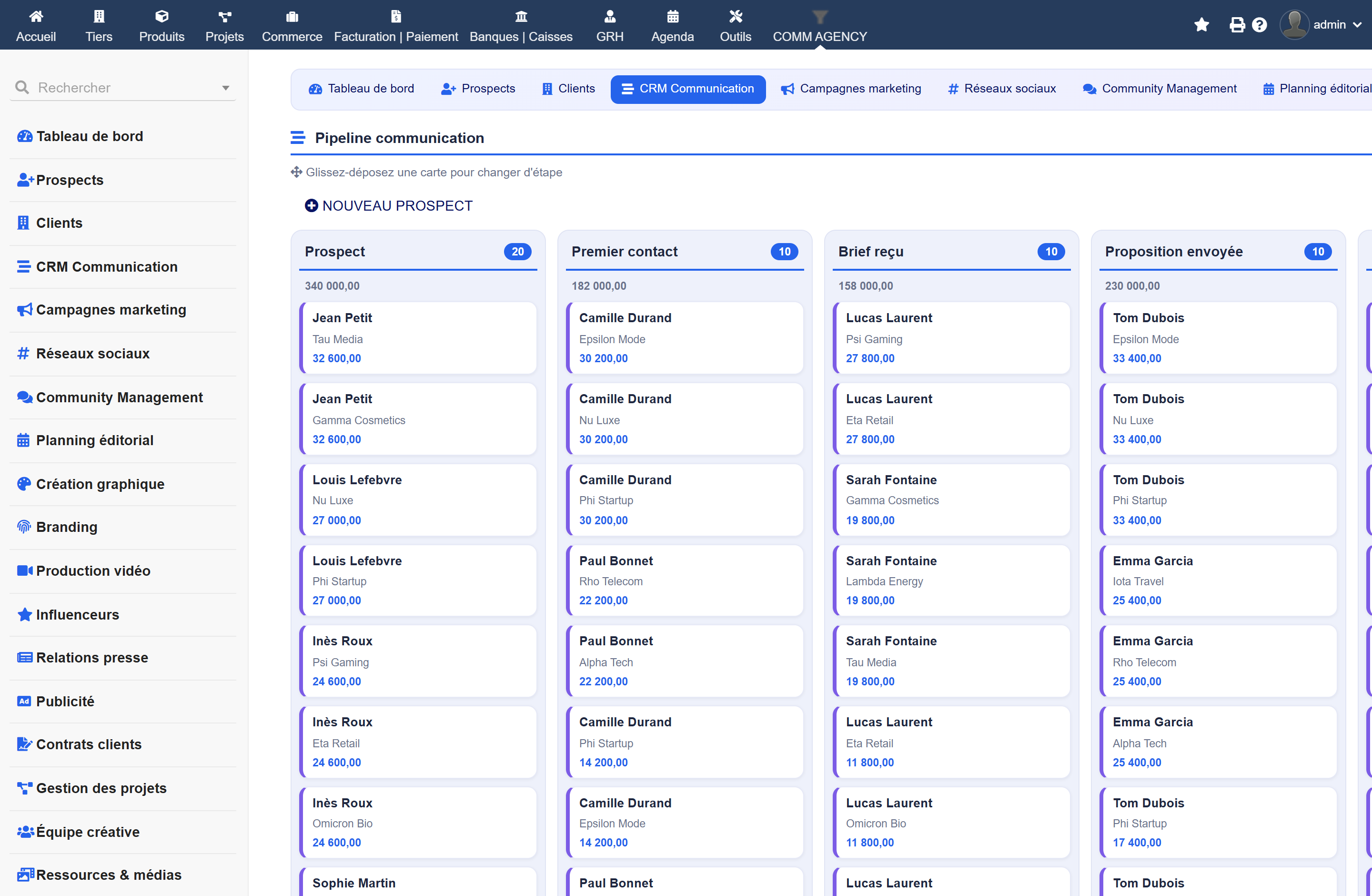Viewport: 1372px width, 896px height.
Task: Open the COMM AGENCY funnel icon
Action: [820, 16]
